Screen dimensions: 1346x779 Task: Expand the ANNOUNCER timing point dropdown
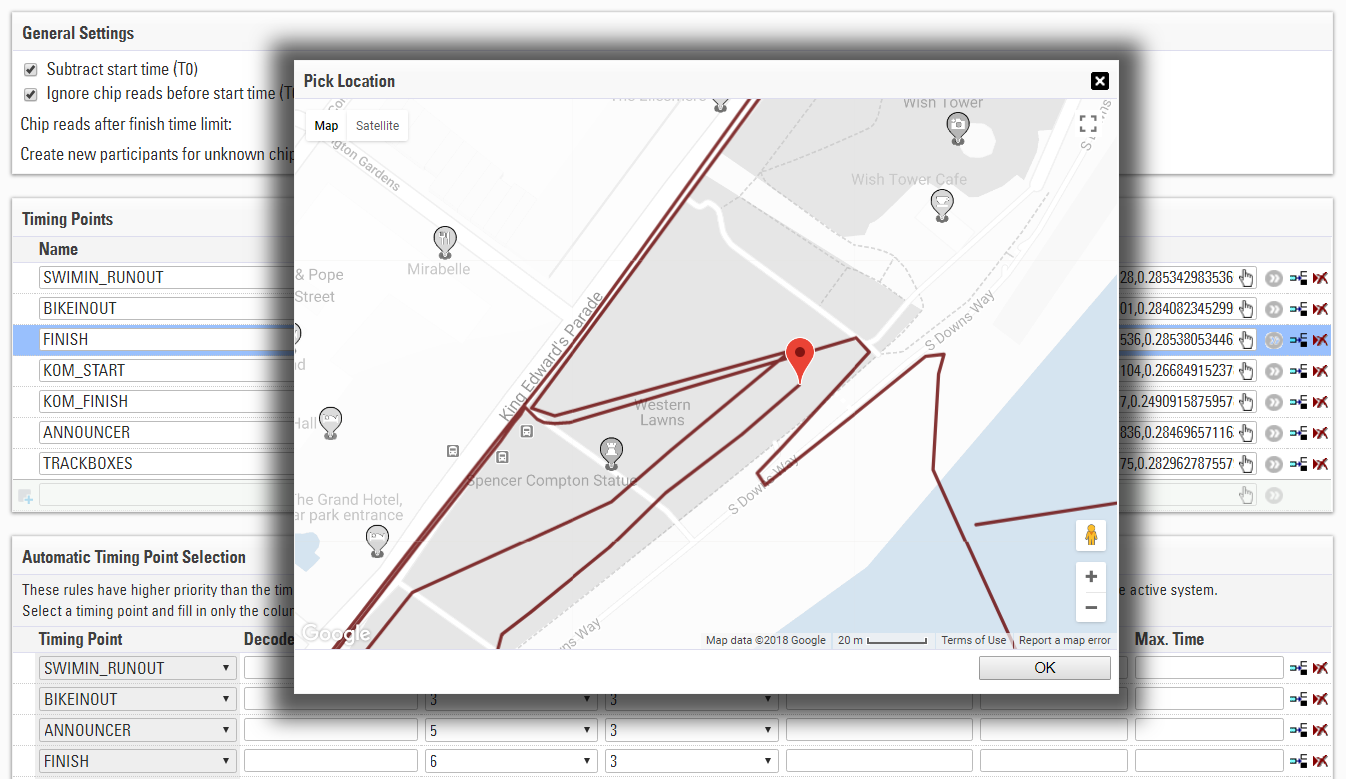click(137, 730)
